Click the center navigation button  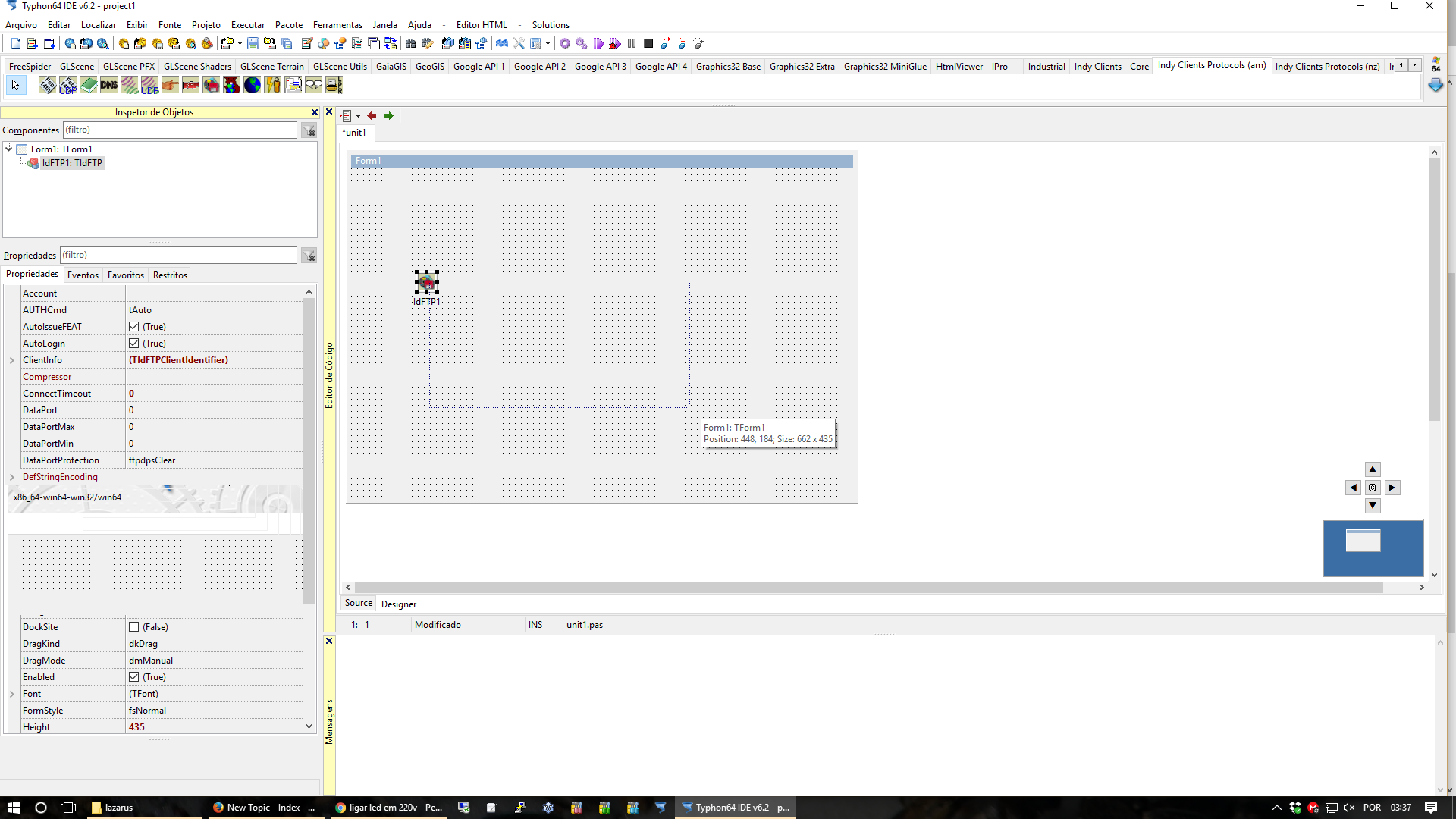1373,488
